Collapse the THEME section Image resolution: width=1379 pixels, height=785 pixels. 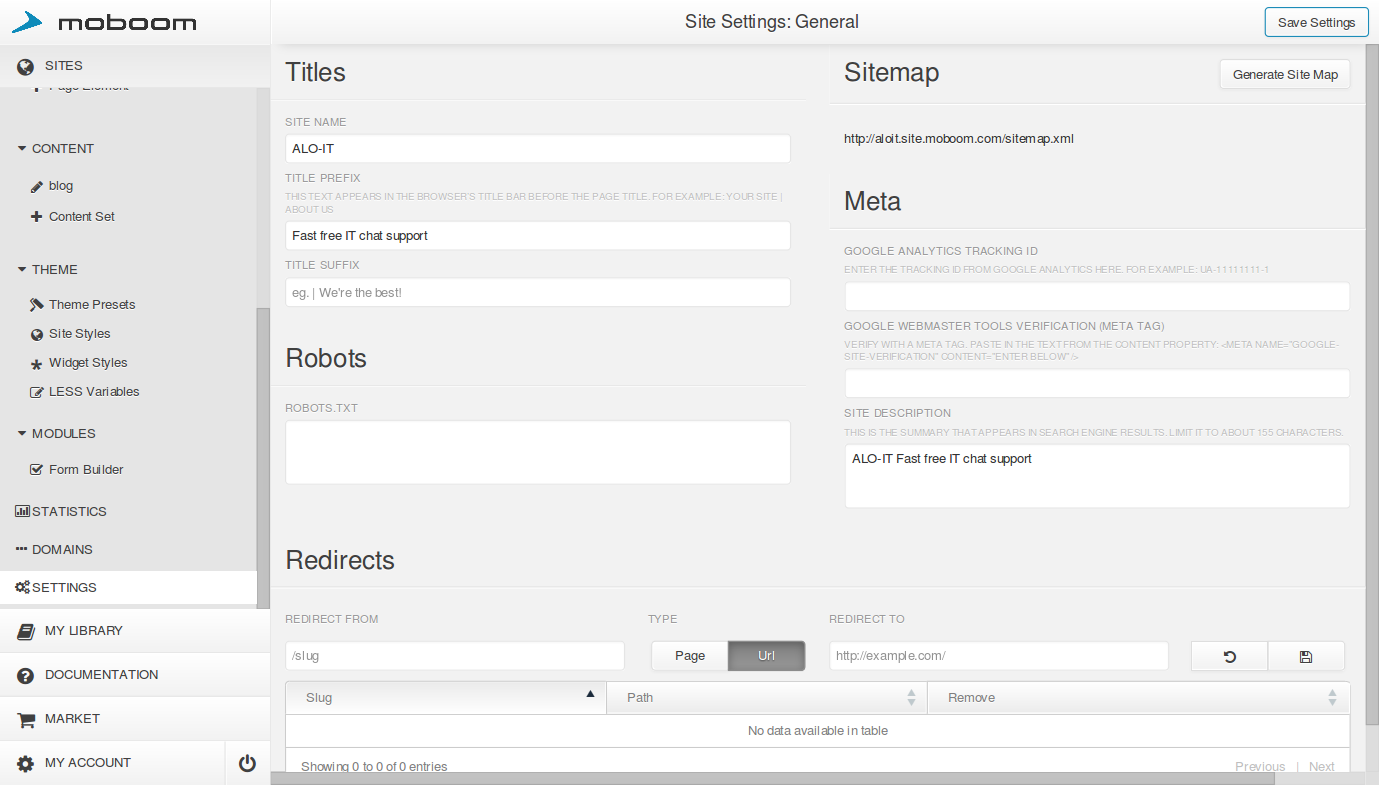[22, 270]
